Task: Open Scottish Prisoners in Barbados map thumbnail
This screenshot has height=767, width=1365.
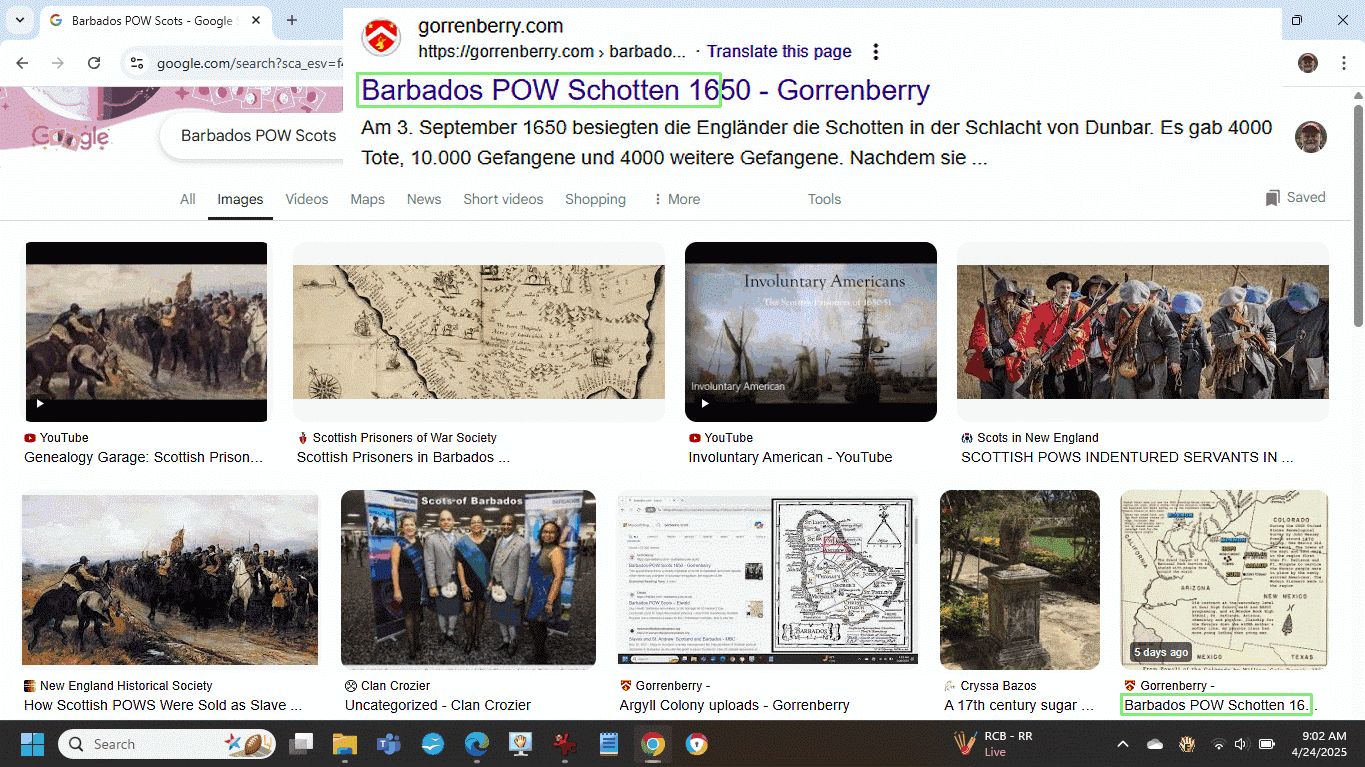Action: (478, 332)
